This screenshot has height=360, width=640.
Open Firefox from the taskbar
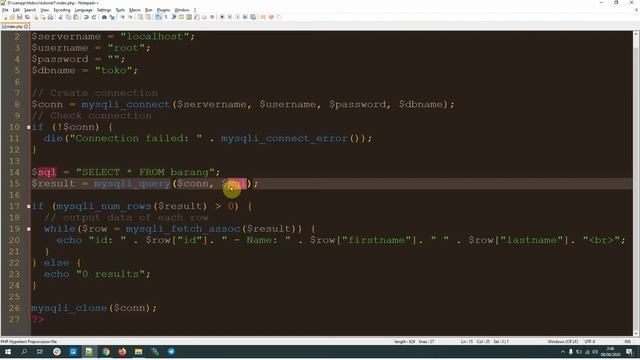pos(122,352)
